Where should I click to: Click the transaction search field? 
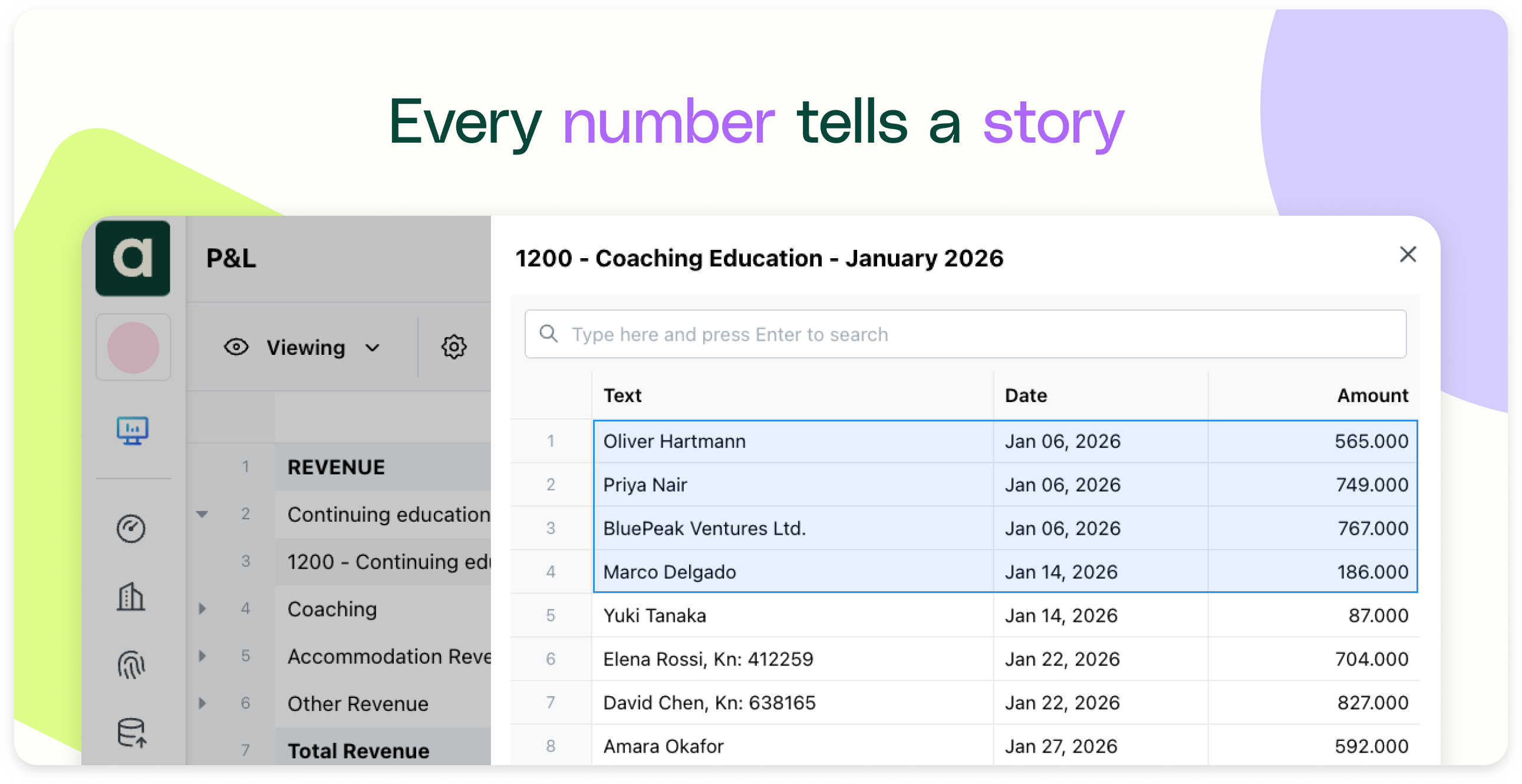pos(966,334)
